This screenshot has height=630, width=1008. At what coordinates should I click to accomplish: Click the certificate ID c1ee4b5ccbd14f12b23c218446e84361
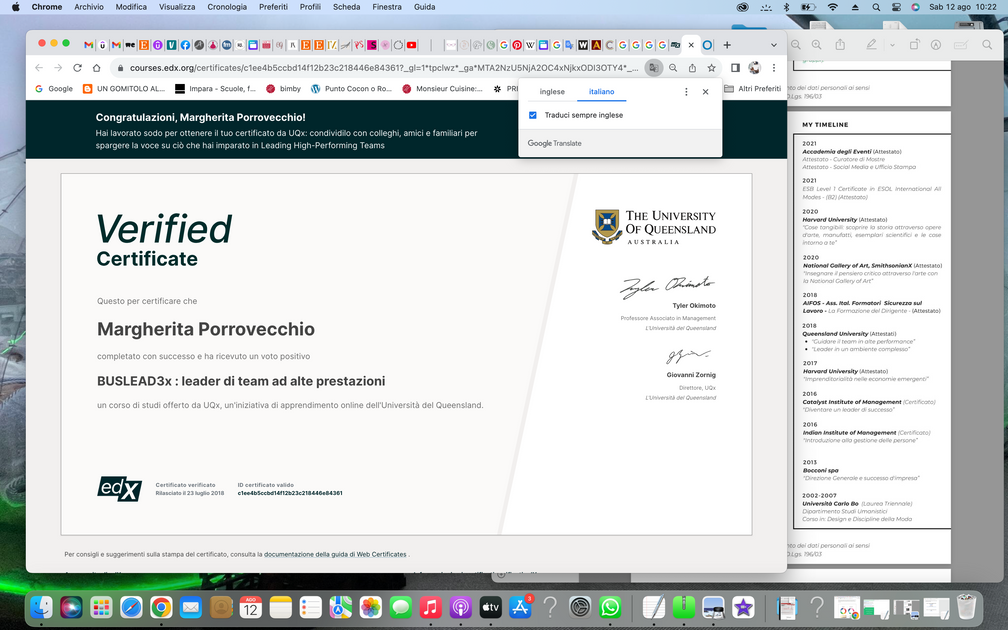[x=290, y=493]
